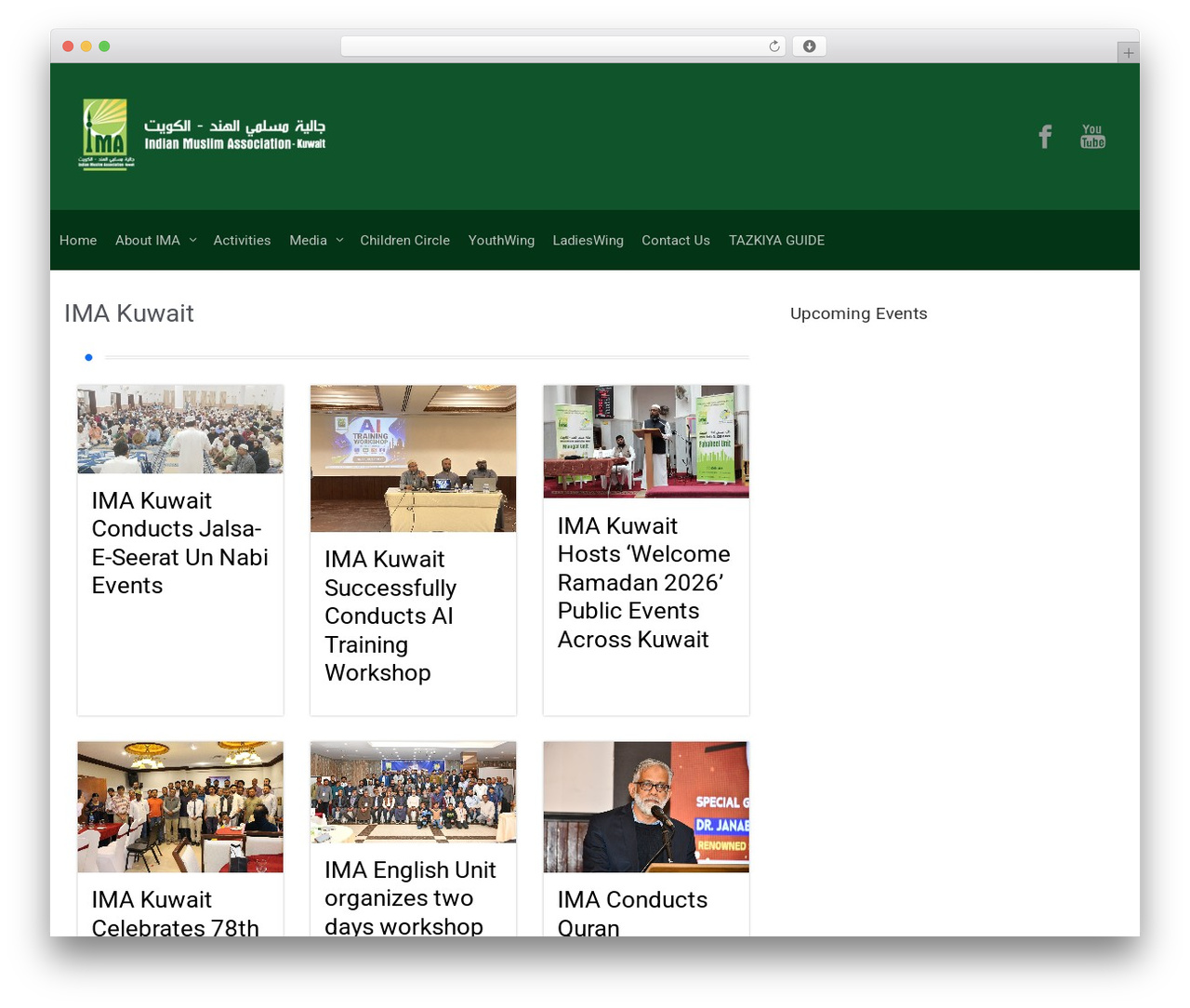Click the English Unit workshop group photo

pyautogui.click(x=413, y=792)
